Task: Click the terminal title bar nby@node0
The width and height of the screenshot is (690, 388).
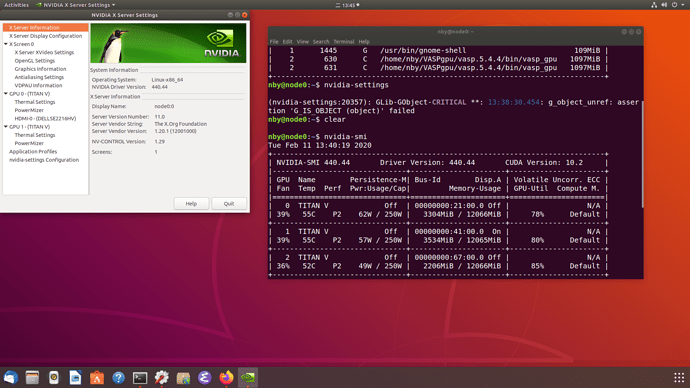Action: (455, 32)
